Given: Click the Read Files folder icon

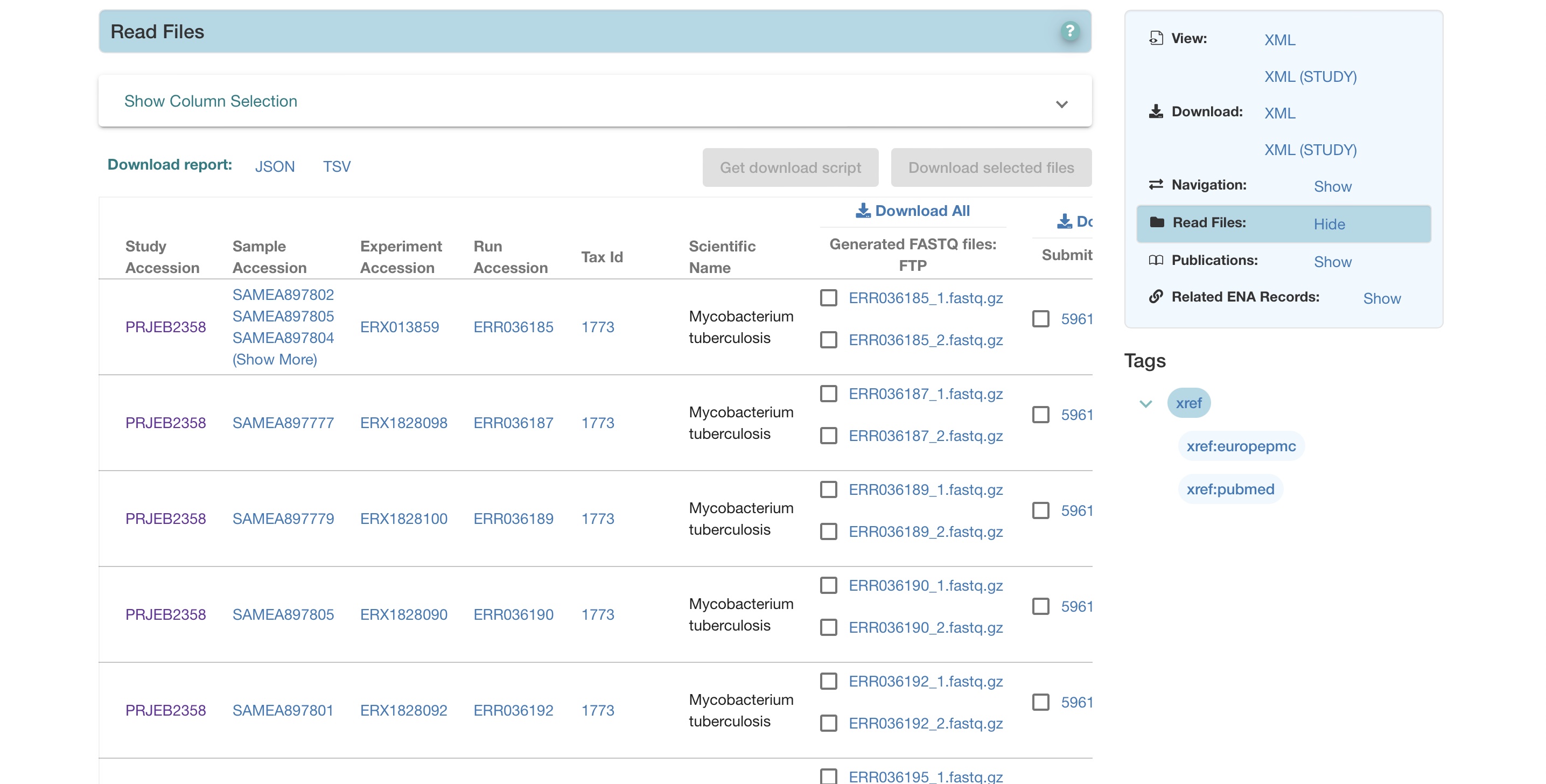Looking at the screenshot, I should [1156, 223].
